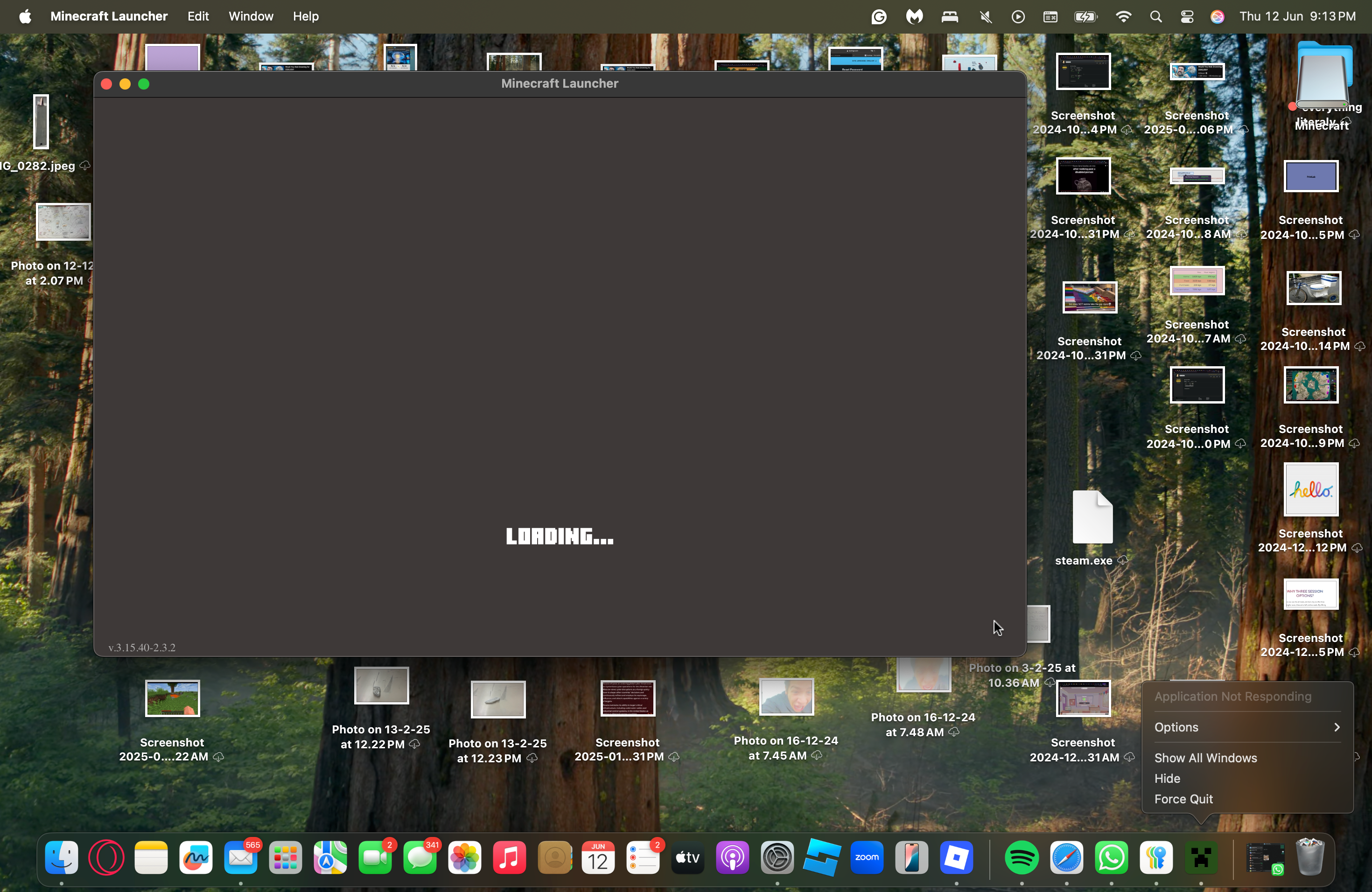Open the Mail app with 565 badge
Image resolution: width=1372 pixels, height=892 pixels.
coord(240,857)
